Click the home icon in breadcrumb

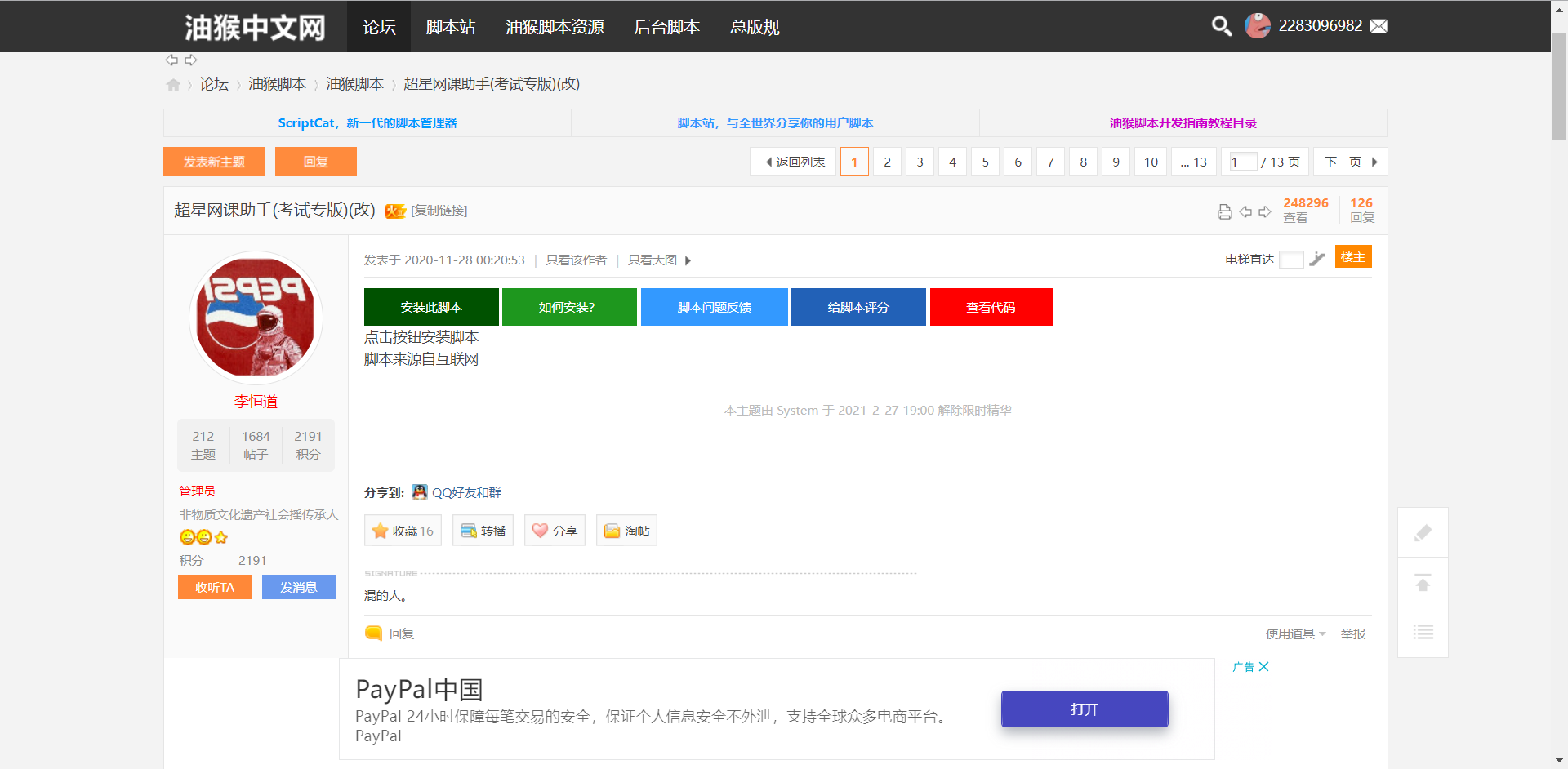click(173, 84)
